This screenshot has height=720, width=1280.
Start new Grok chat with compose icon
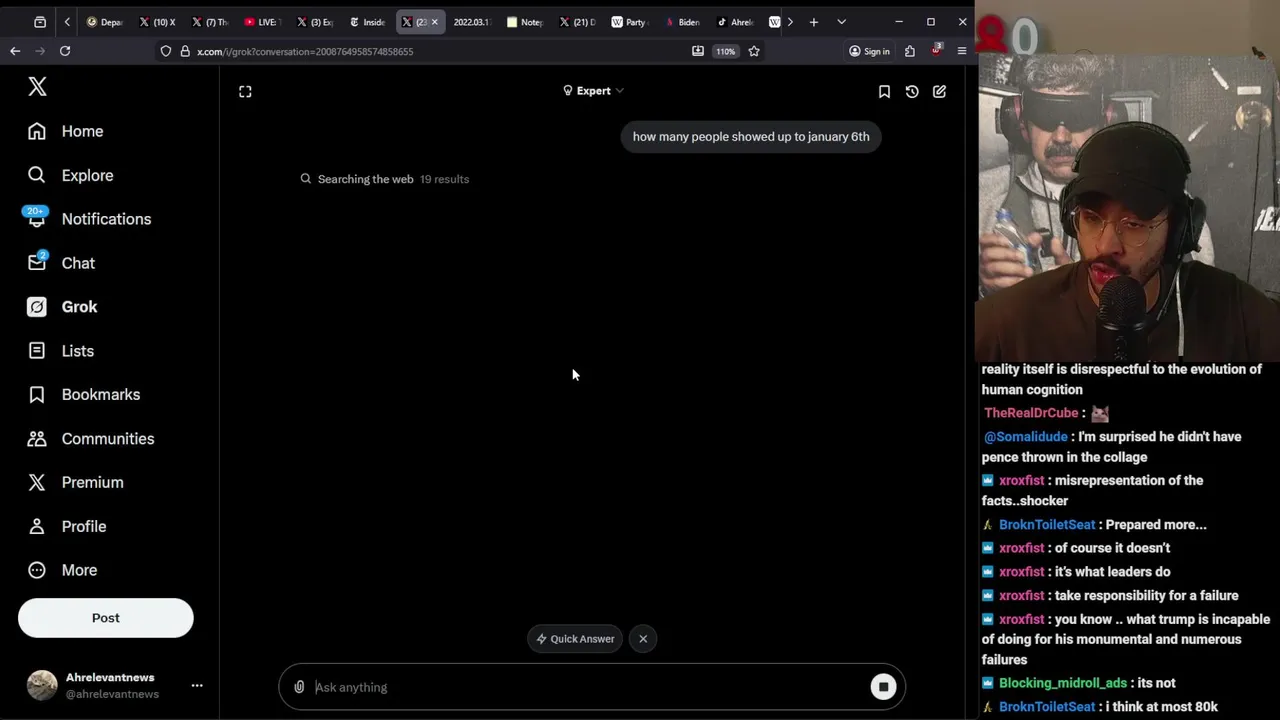[939, 91]
